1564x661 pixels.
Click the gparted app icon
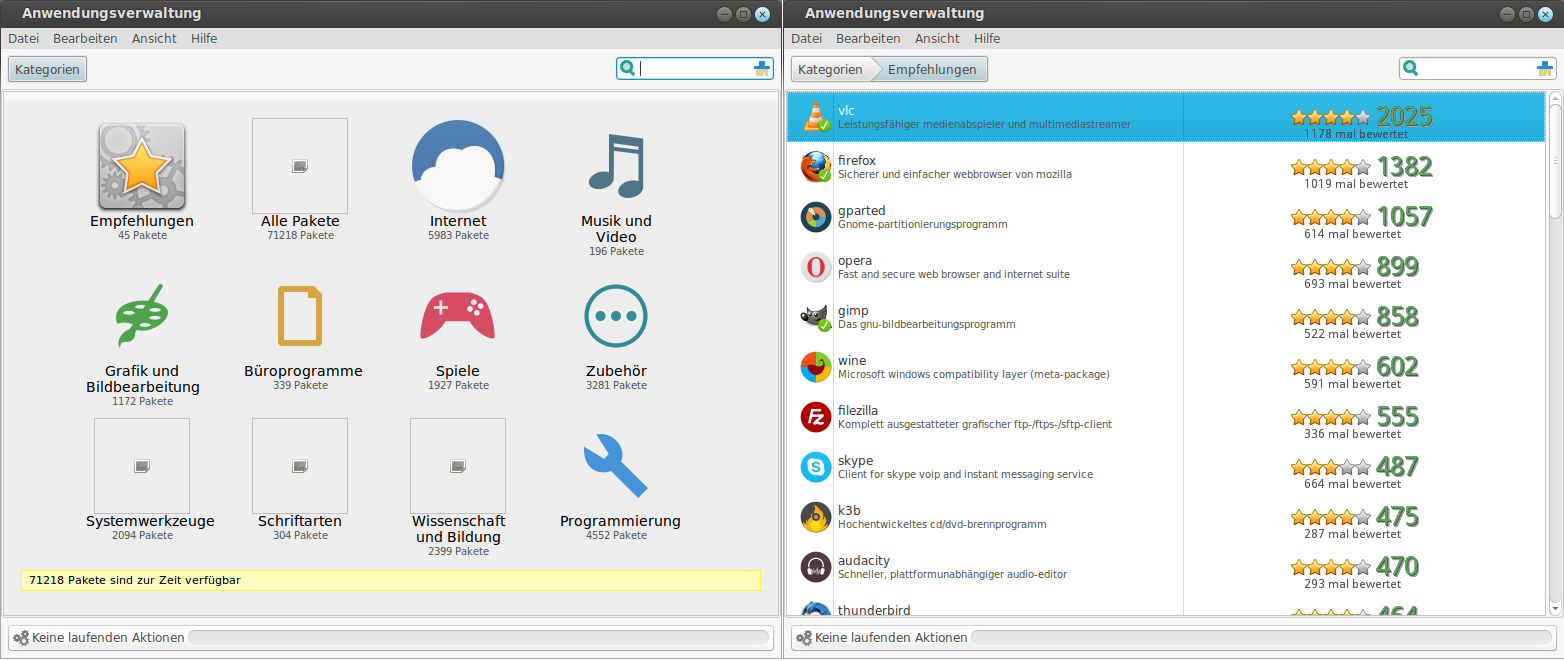coord(816,217)
